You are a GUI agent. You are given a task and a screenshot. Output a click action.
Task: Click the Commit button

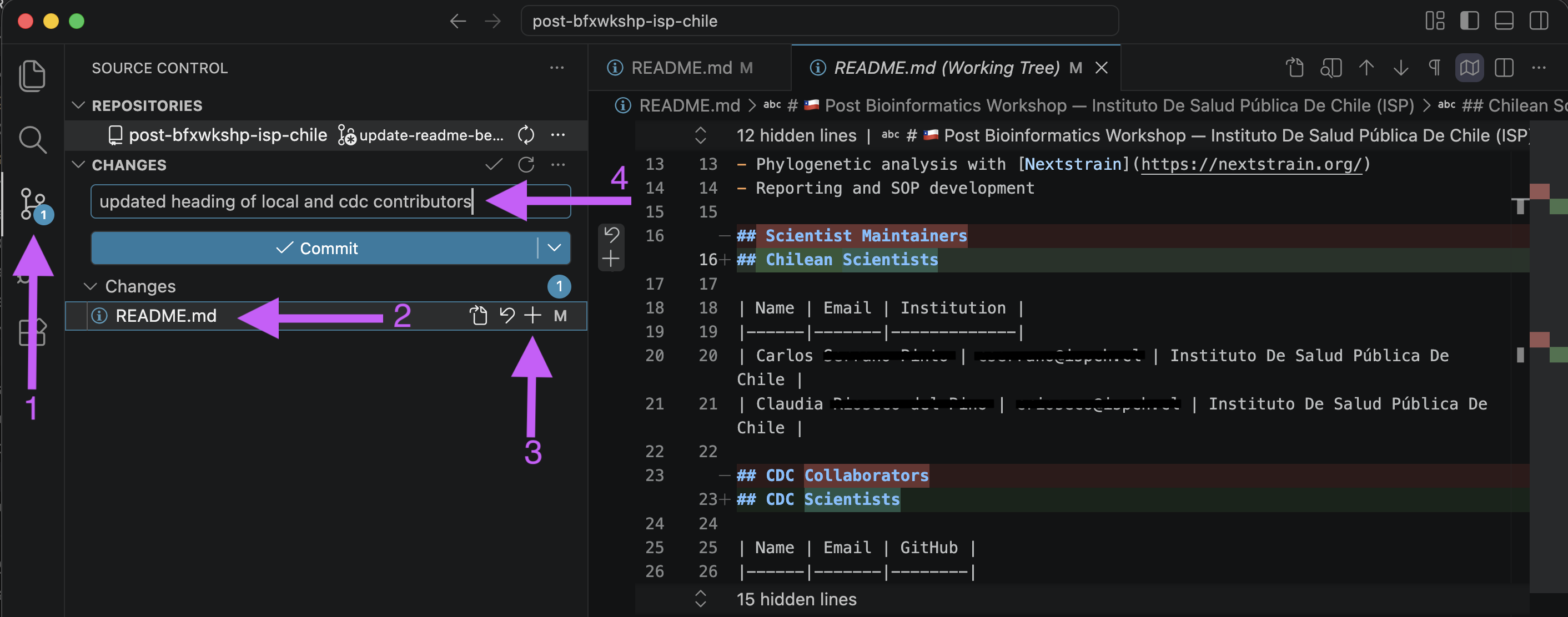(x=315, y=247)
